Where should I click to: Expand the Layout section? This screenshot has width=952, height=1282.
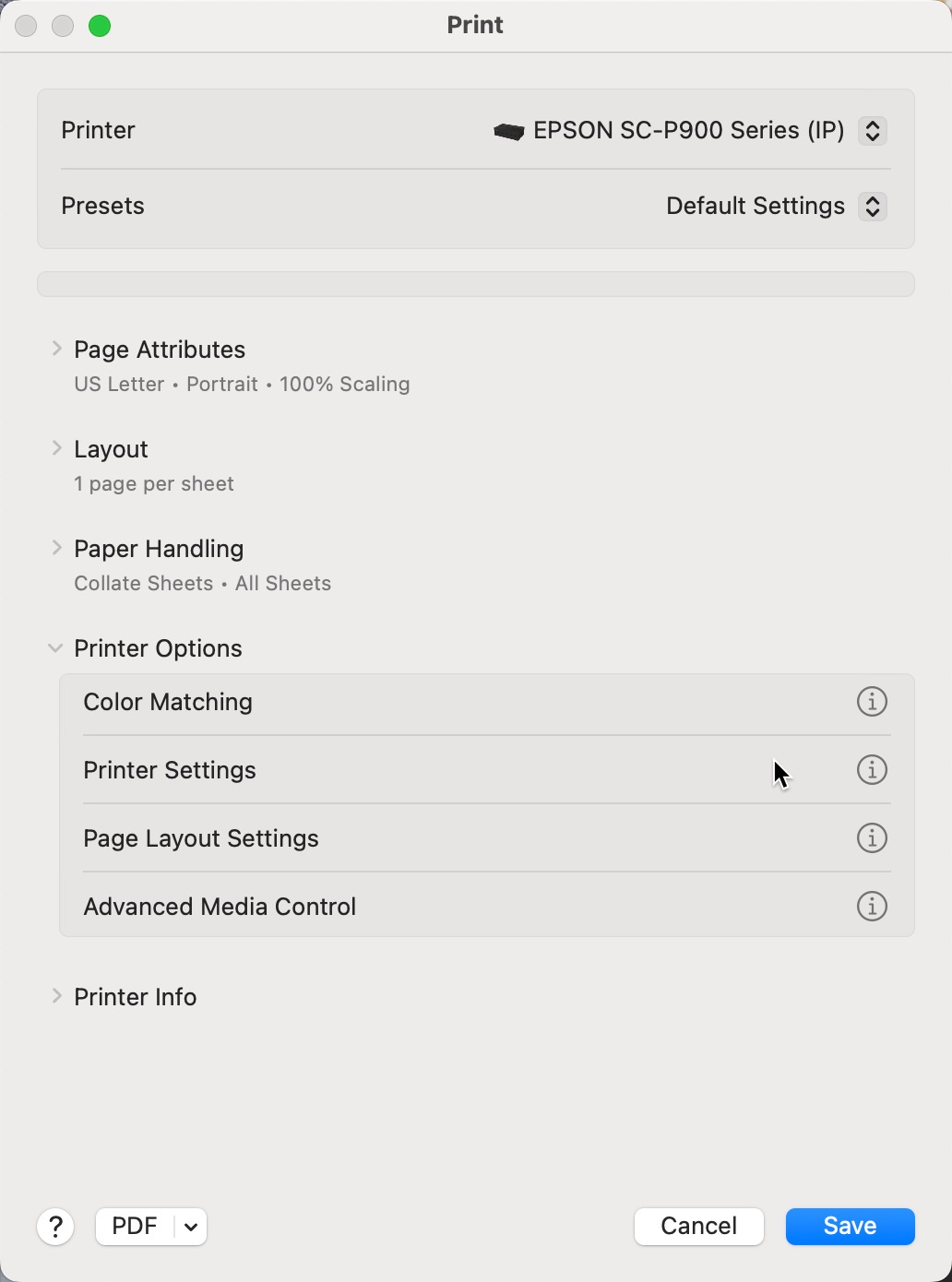(56, 448)
